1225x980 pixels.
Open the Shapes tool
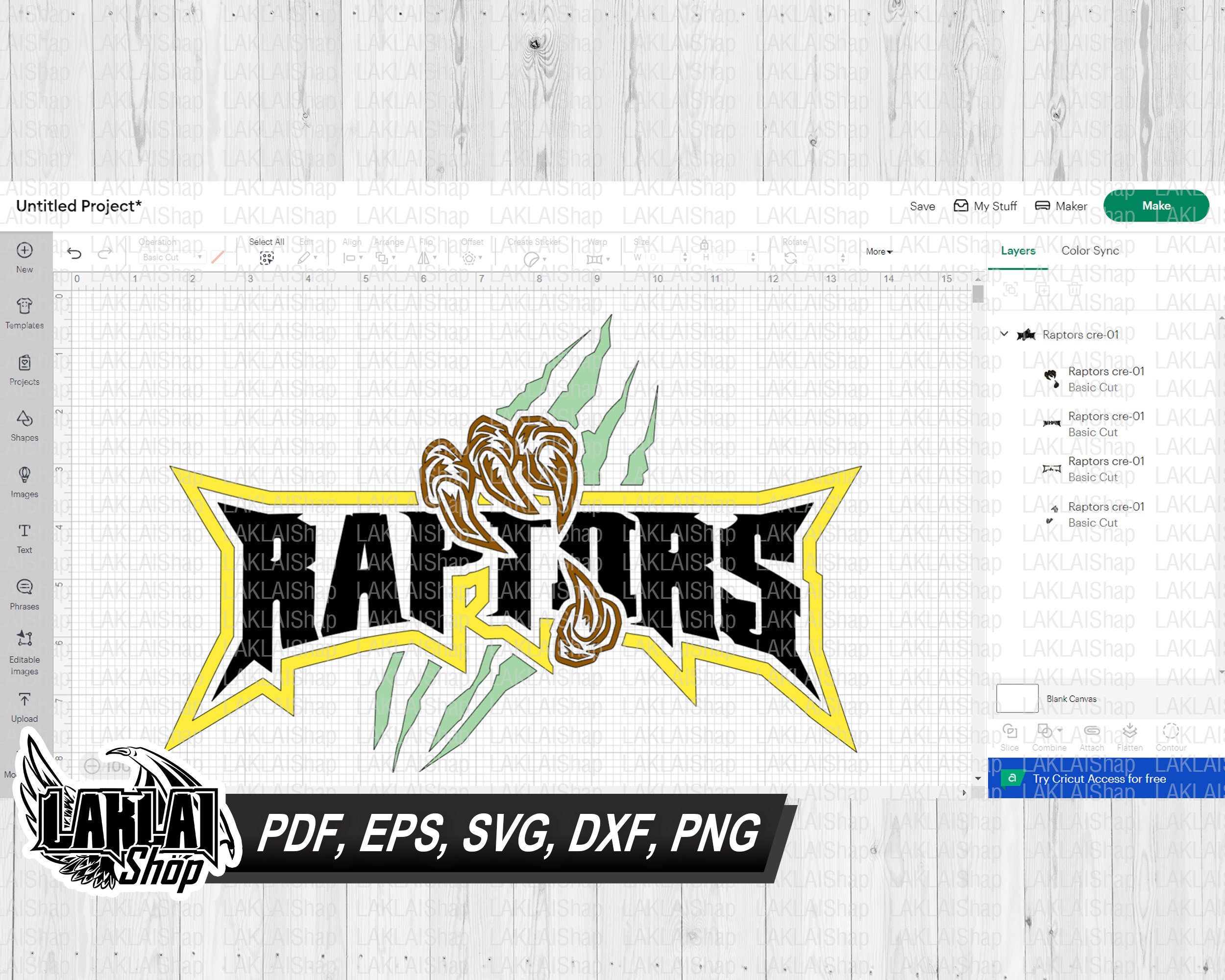24,426
